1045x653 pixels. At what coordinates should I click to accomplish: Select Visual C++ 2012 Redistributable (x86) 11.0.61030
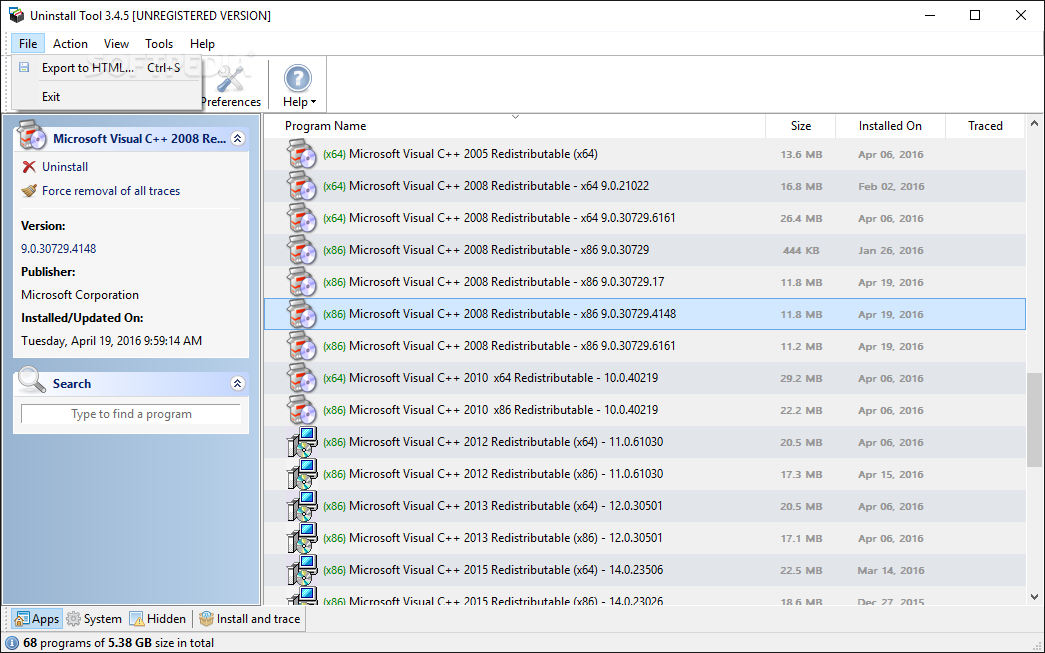[x=644, y=474]
